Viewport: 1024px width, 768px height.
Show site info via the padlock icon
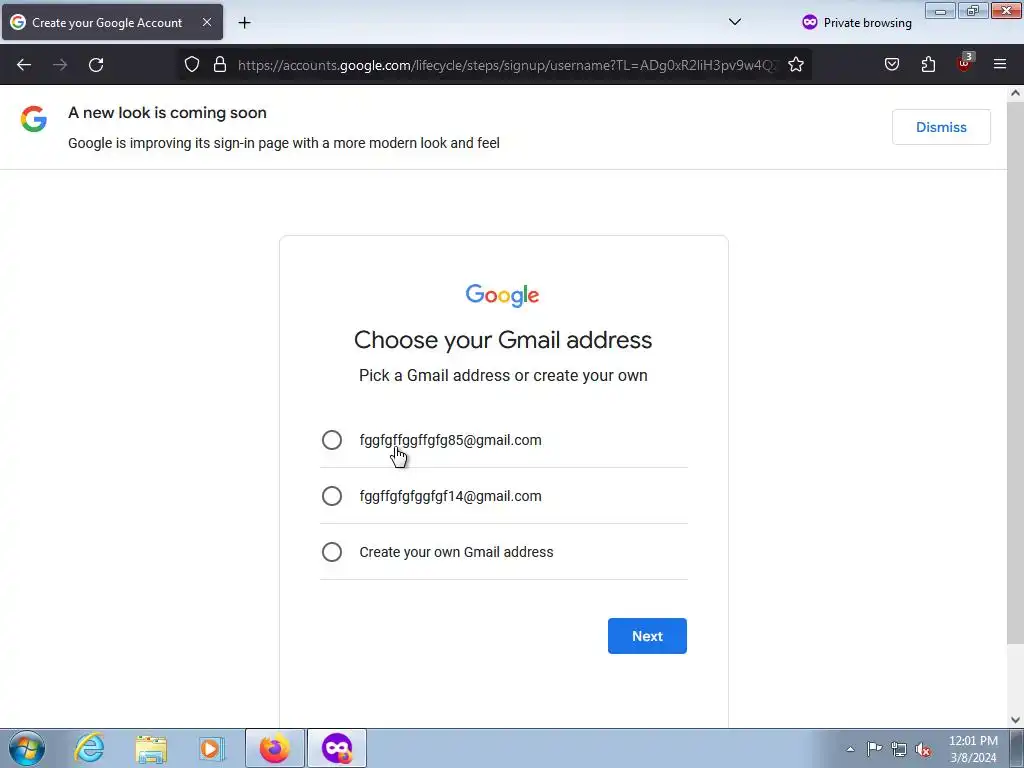tap(220, 65)
